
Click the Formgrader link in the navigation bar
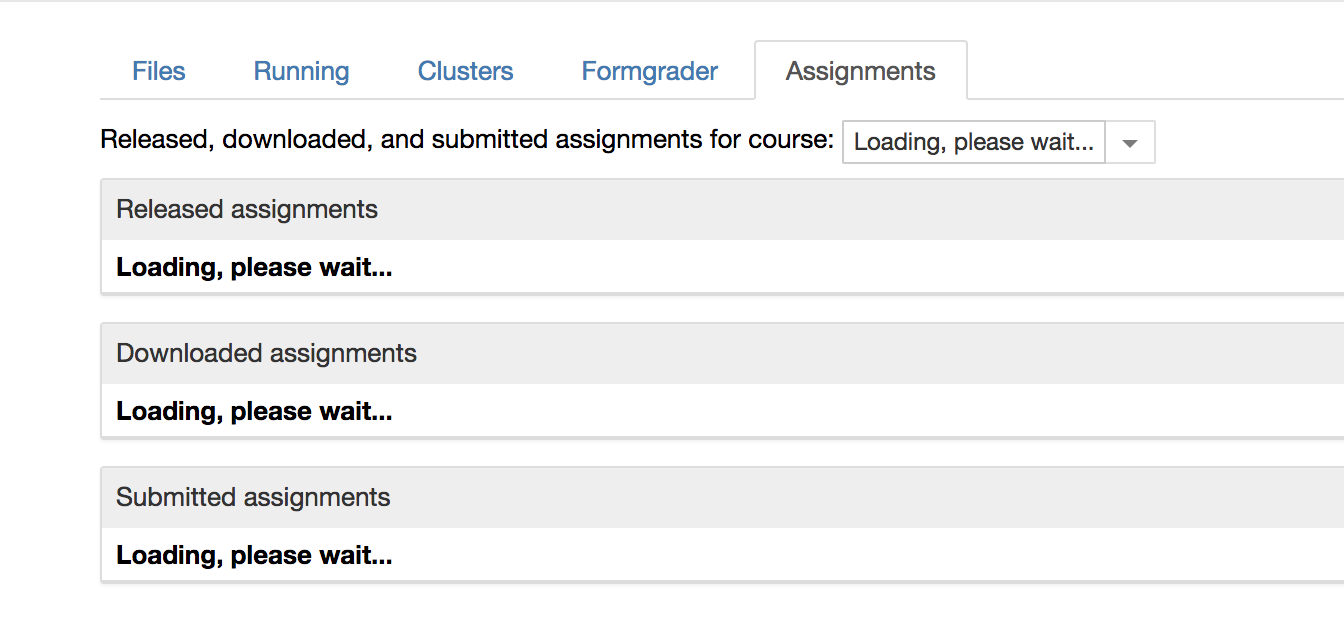[648, 70]
